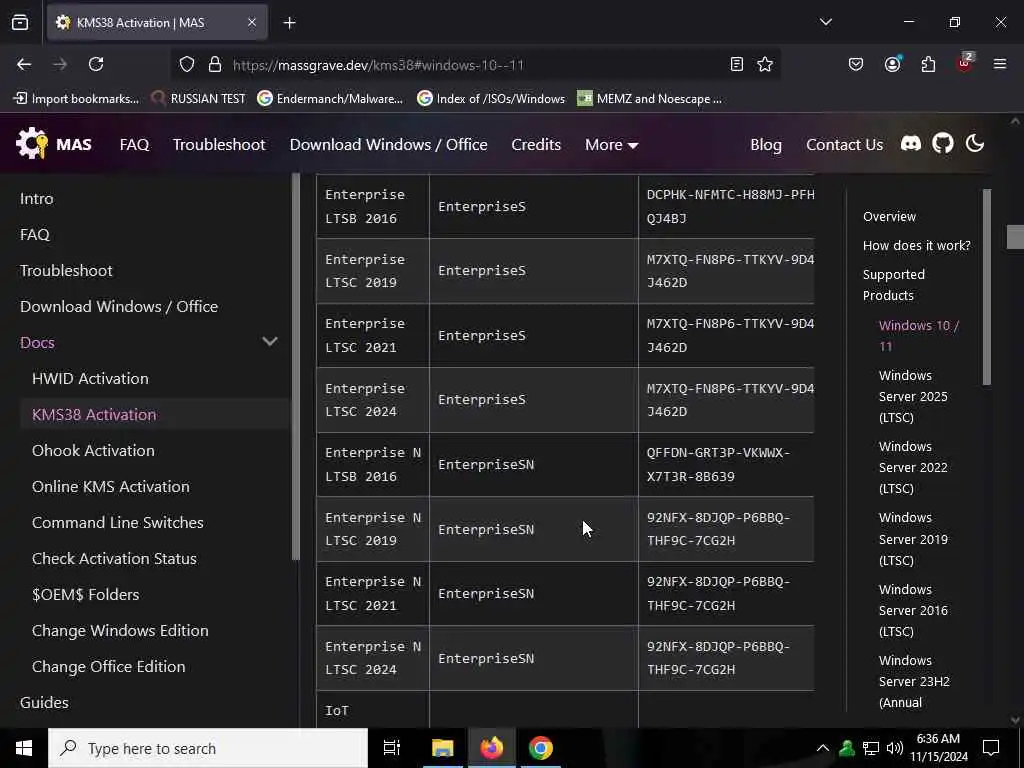Open $OEM$ Folders doc
Viewport: 1024px width, 768px height.
tap(86, 594)
